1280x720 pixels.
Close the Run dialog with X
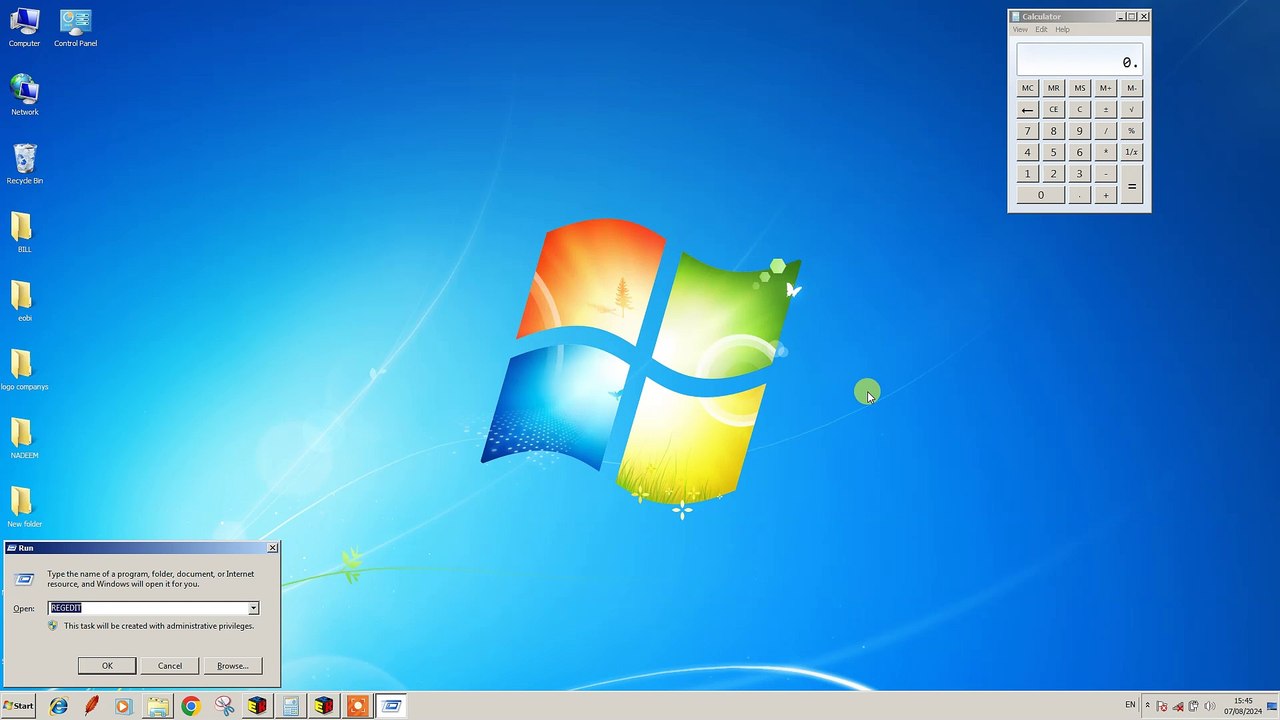(x=272, y=548)
